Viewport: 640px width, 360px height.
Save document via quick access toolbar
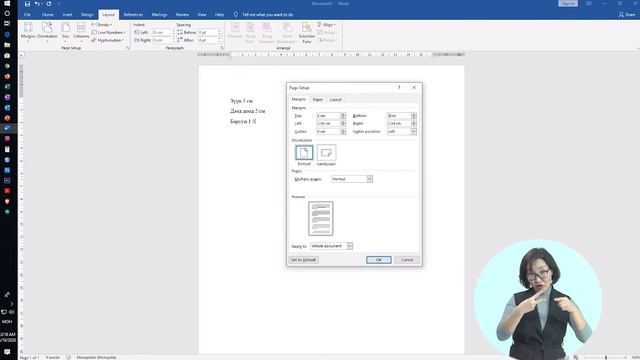coord(27,4)
